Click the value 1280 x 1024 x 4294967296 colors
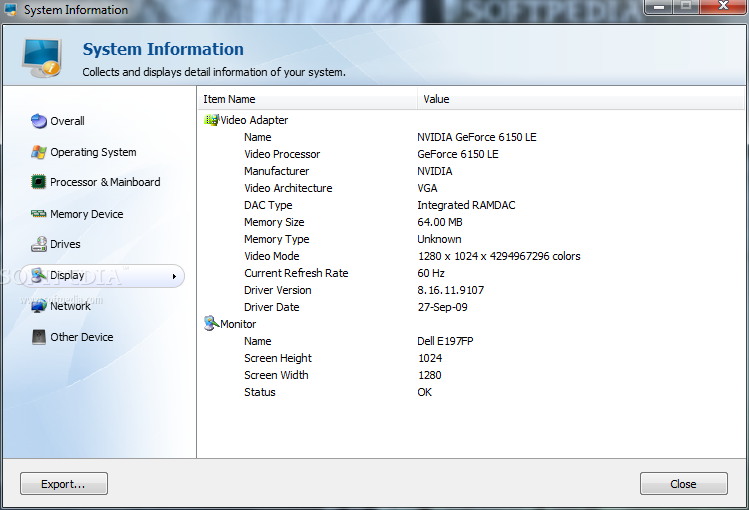The width and height of the screenshot is (749, 510). point(499,256)
